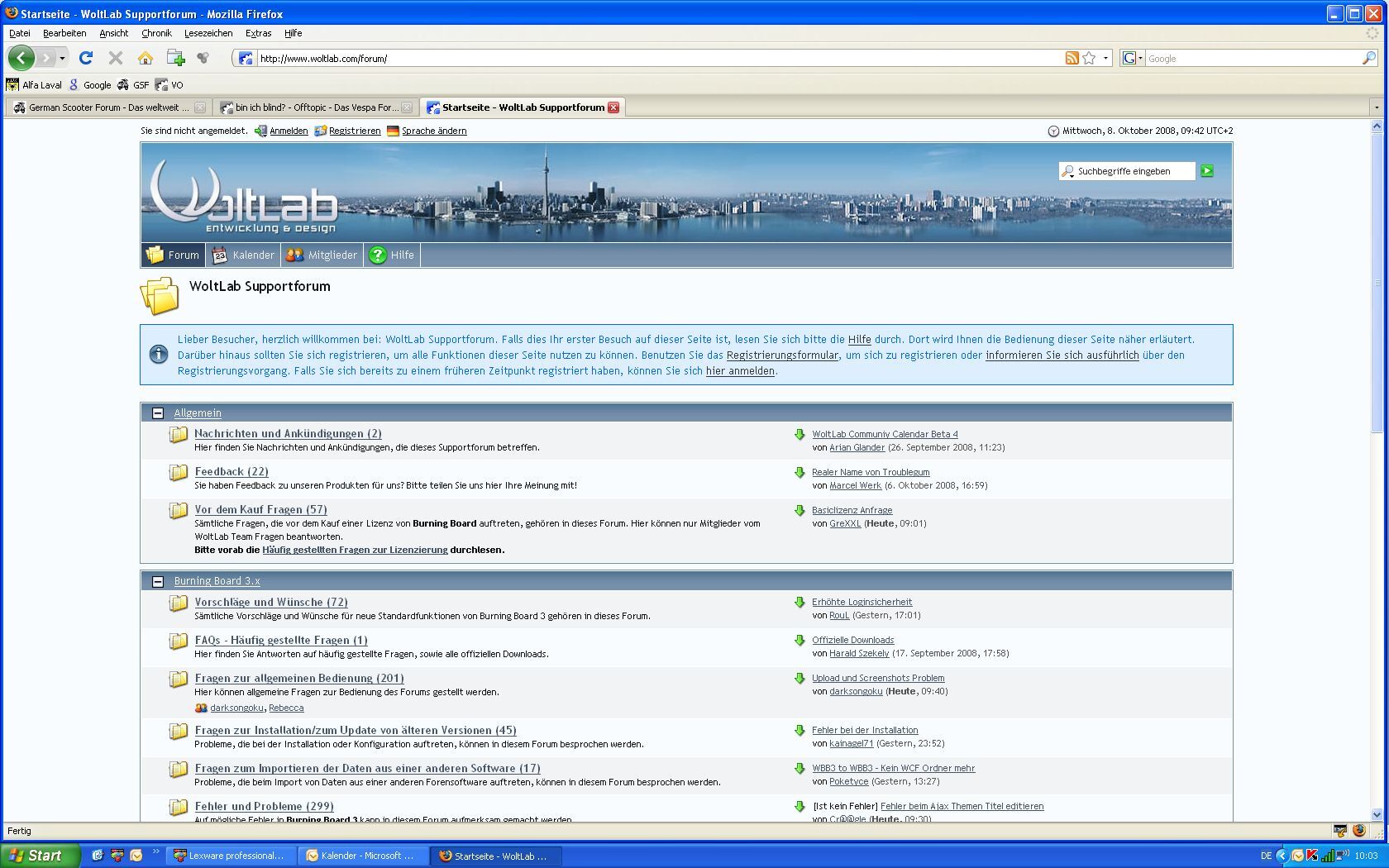Open the search engine selector dropdown

click(x=1132, y=58)
